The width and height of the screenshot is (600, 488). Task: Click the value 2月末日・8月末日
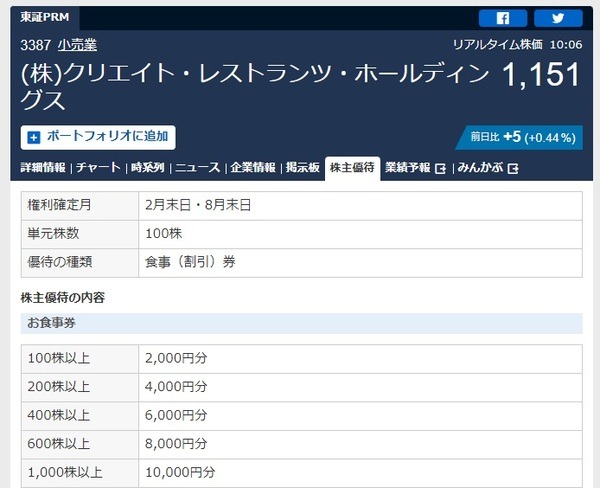(x=198, y=205)
